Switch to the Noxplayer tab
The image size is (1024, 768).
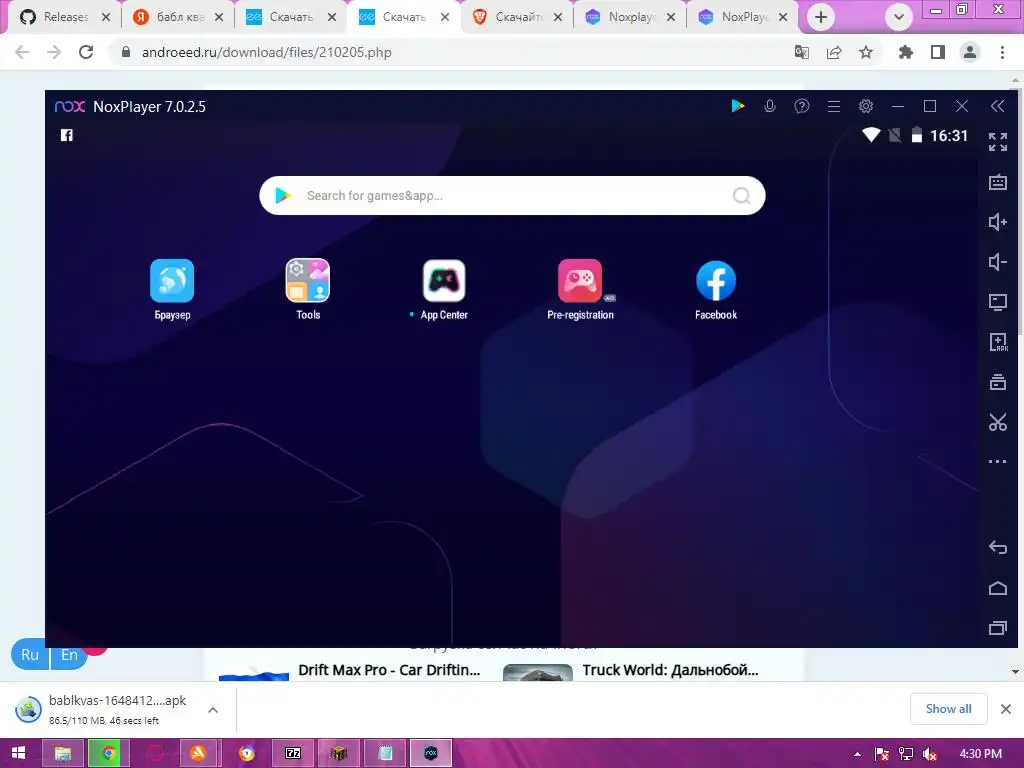click(x=629, y=17)
